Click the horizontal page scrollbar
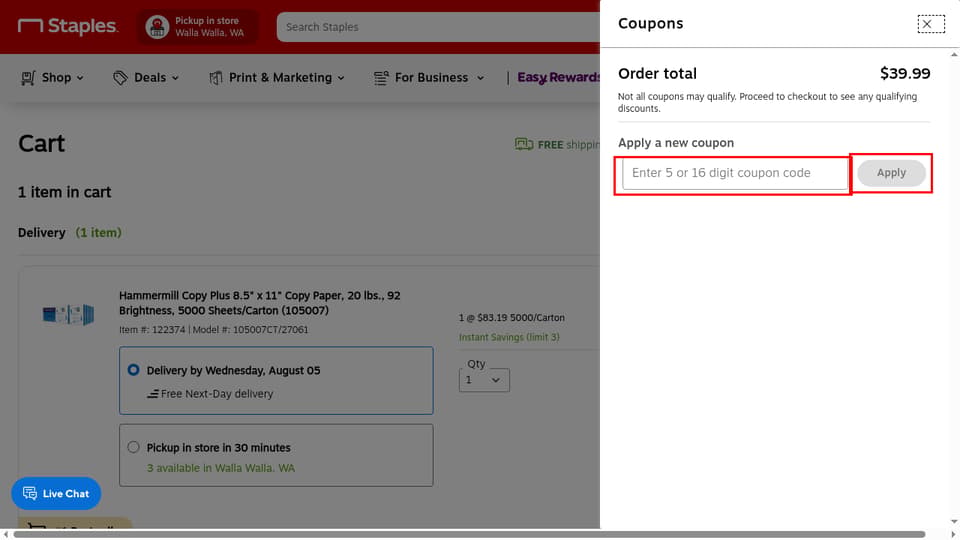 click(x=469, y=534)
